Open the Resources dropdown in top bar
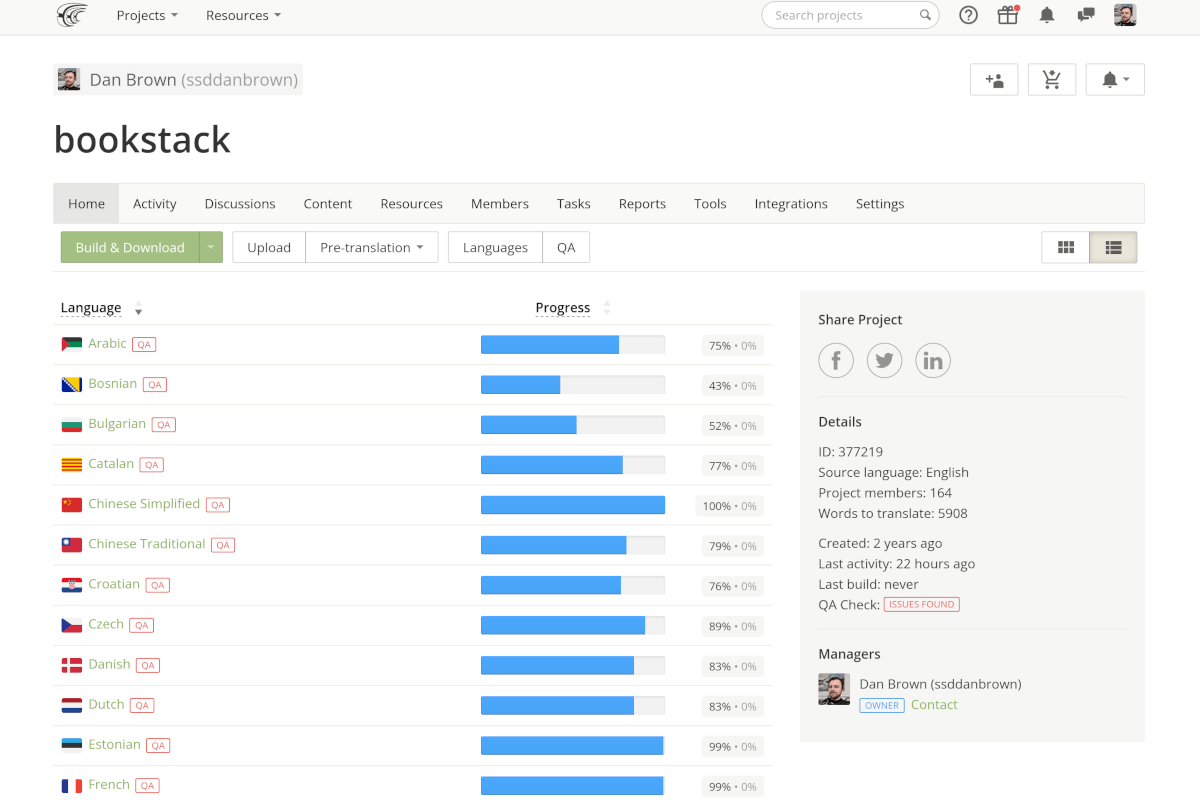 pyautogui.click(x=243, y=15)
